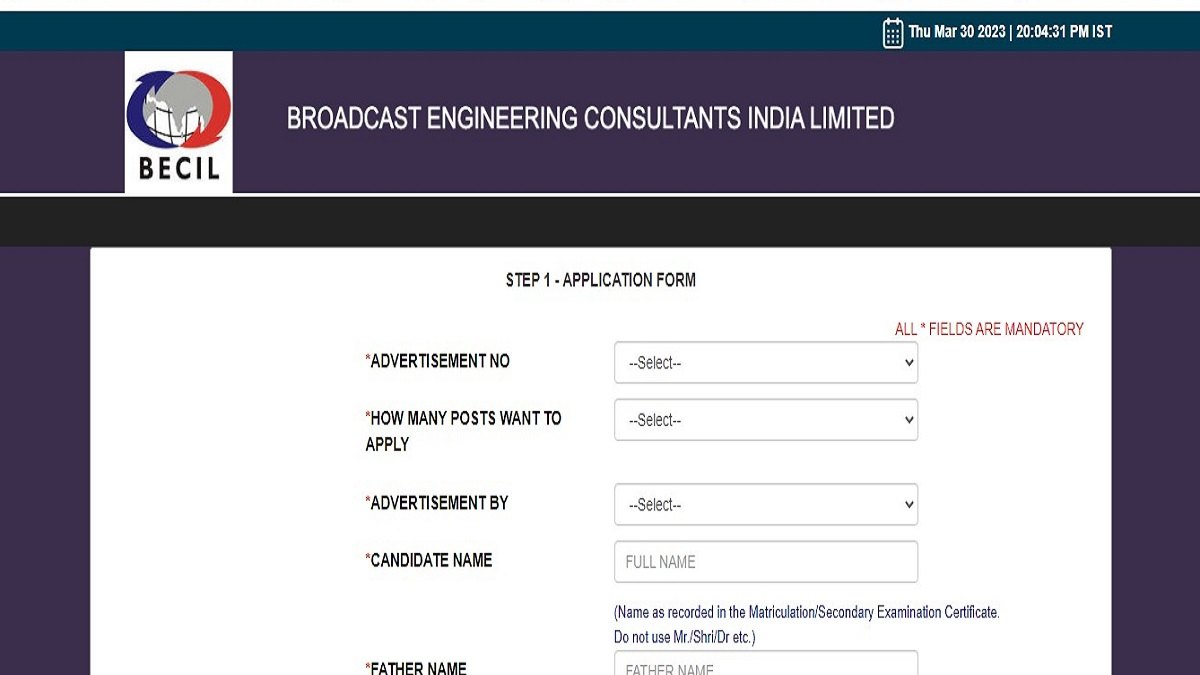The image size is (1200, 675).
Task: Click the empty black navigation bar
Action: (600, 221)
